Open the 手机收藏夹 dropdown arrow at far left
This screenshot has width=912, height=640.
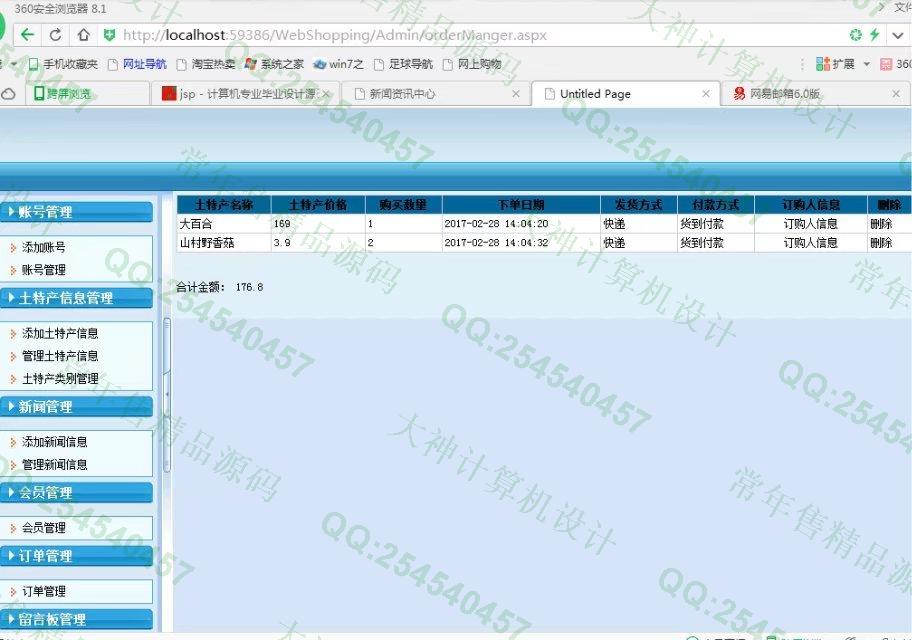click(14, 64)
